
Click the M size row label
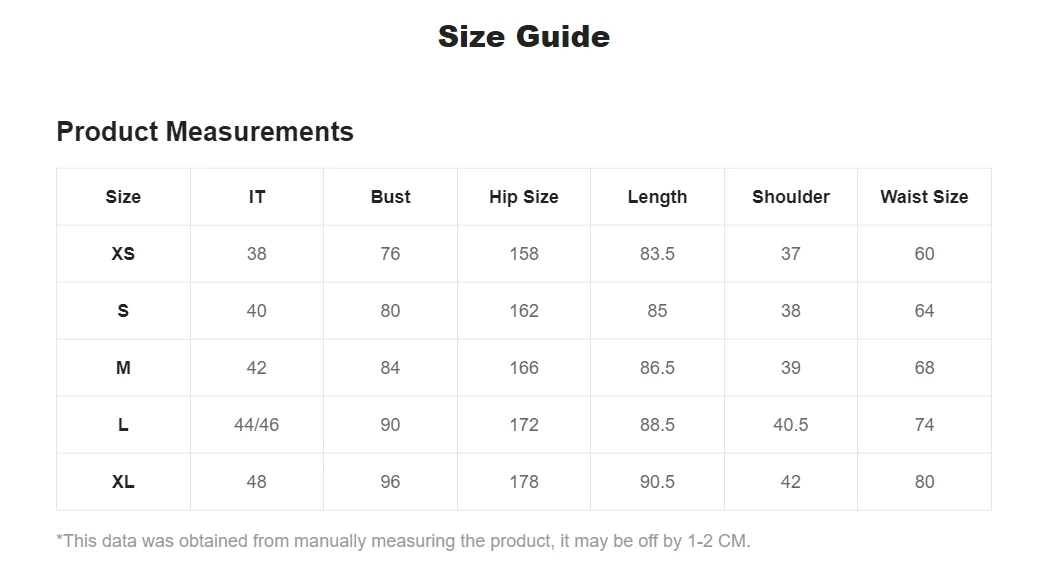tap(123, 368)
